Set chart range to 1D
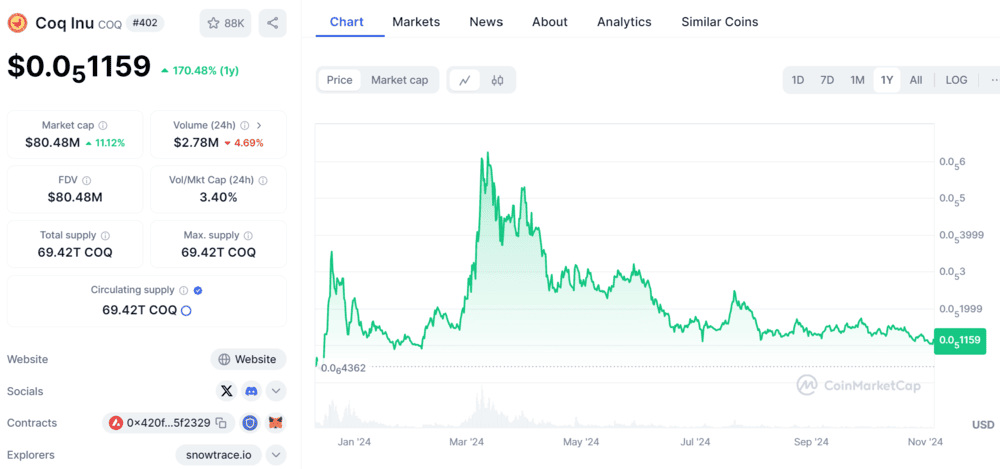1000x469 pixels. [797, 80]
